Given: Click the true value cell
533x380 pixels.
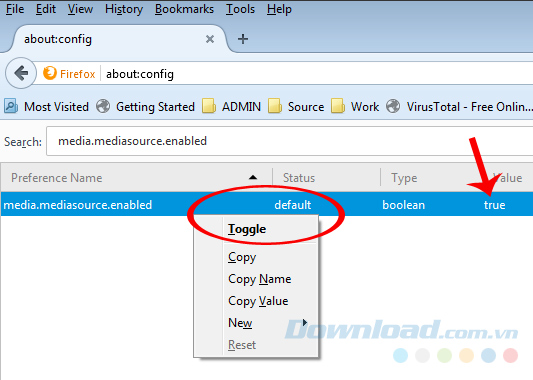Looking at the screenshot, I should [495, 205].
